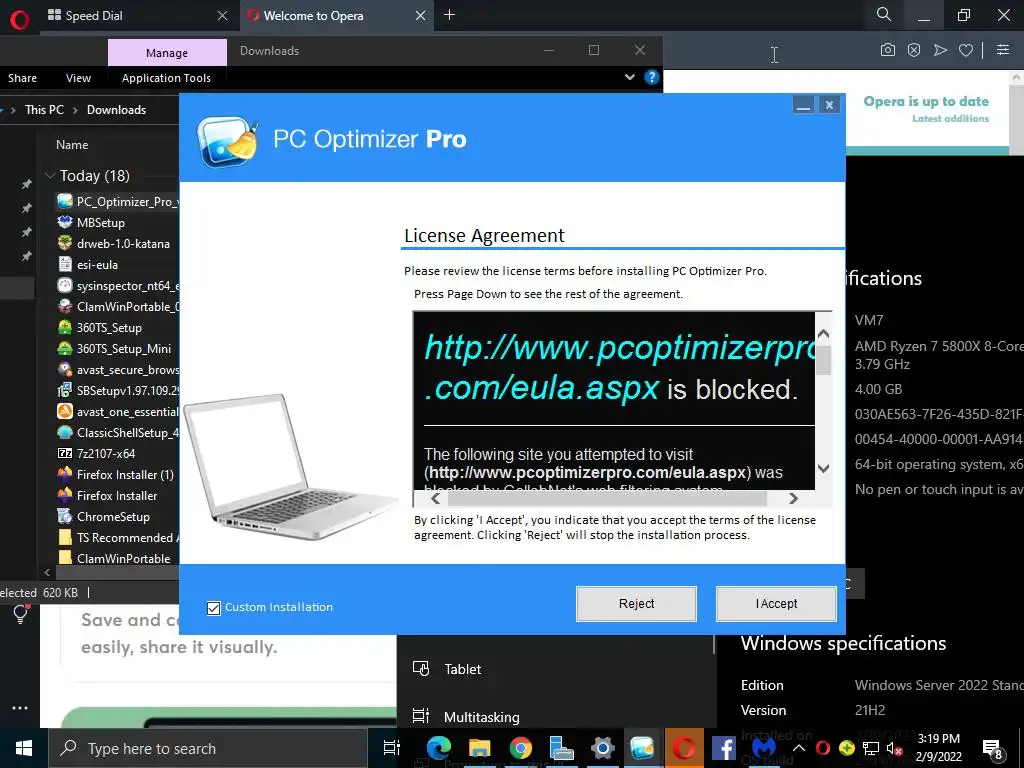
Task: Click the Malwarebytes icon on the taskbar
Action: [x=763, y=748]
